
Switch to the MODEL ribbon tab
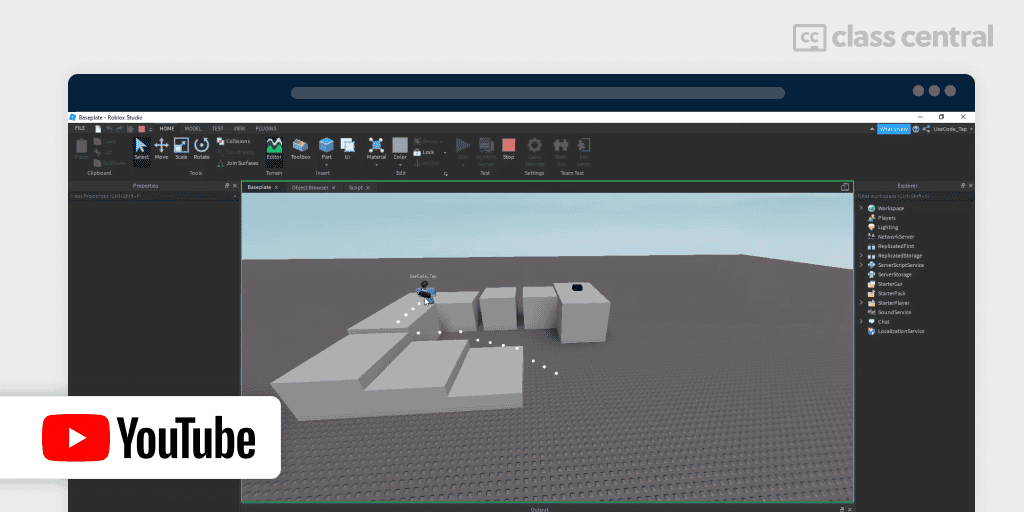[193, 129]
